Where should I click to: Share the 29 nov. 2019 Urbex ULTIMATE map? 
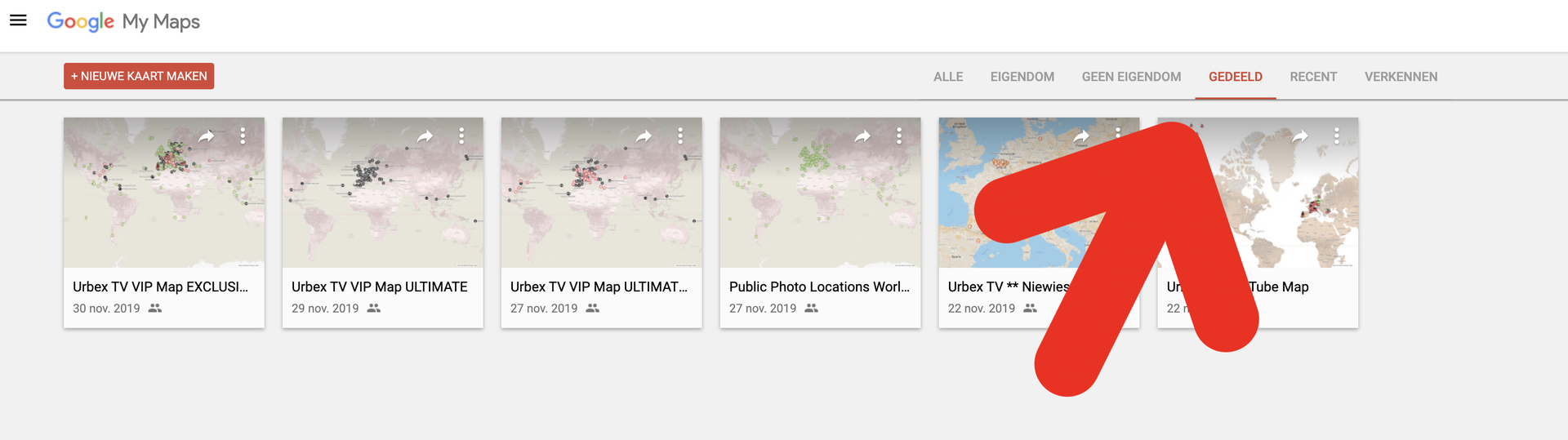click(x=425, y=136)
